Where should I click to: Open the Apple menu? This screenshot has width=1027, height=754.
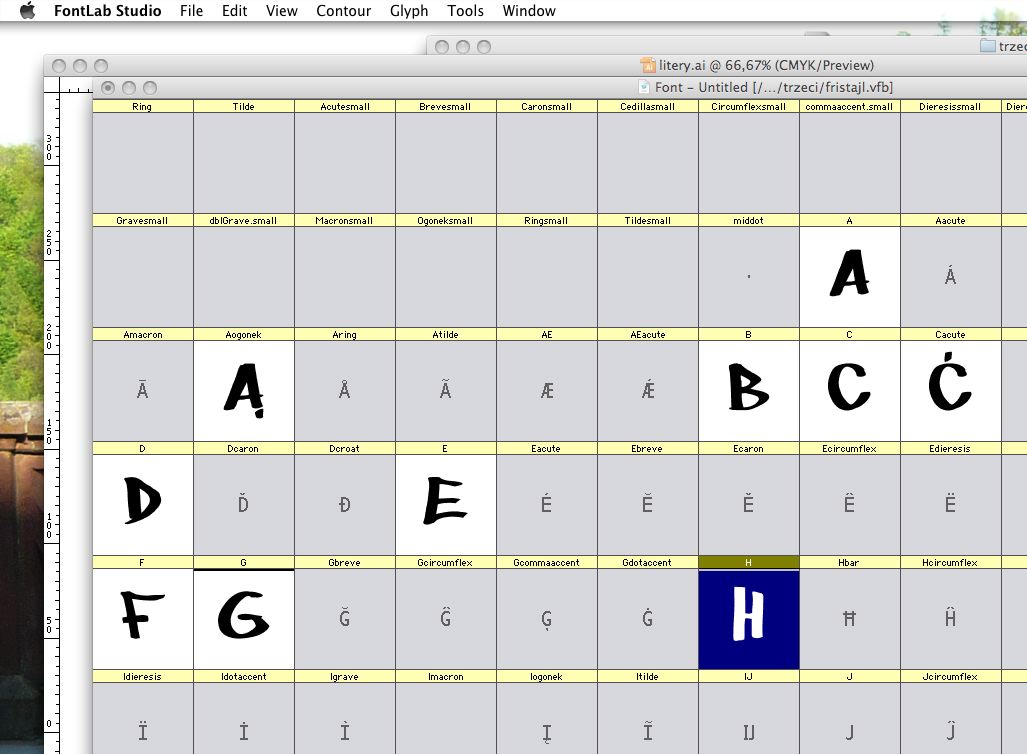[x=27, y=10]
